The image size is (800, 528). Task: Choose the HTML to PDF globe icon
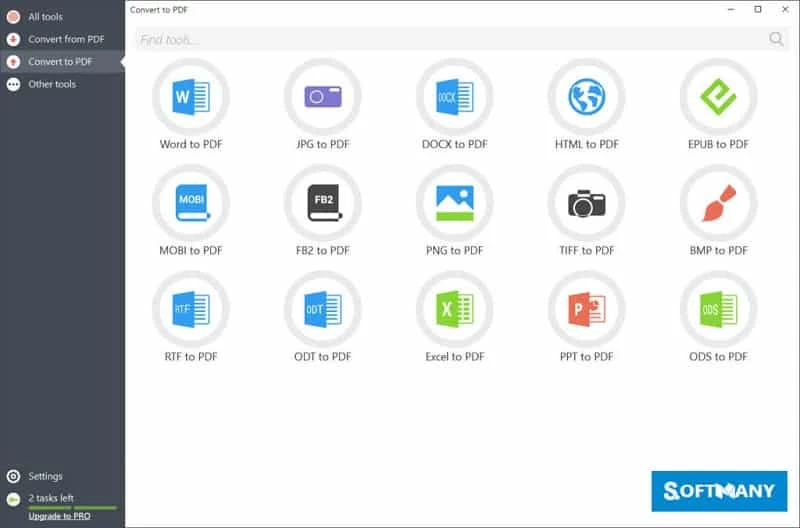[587, 97]
